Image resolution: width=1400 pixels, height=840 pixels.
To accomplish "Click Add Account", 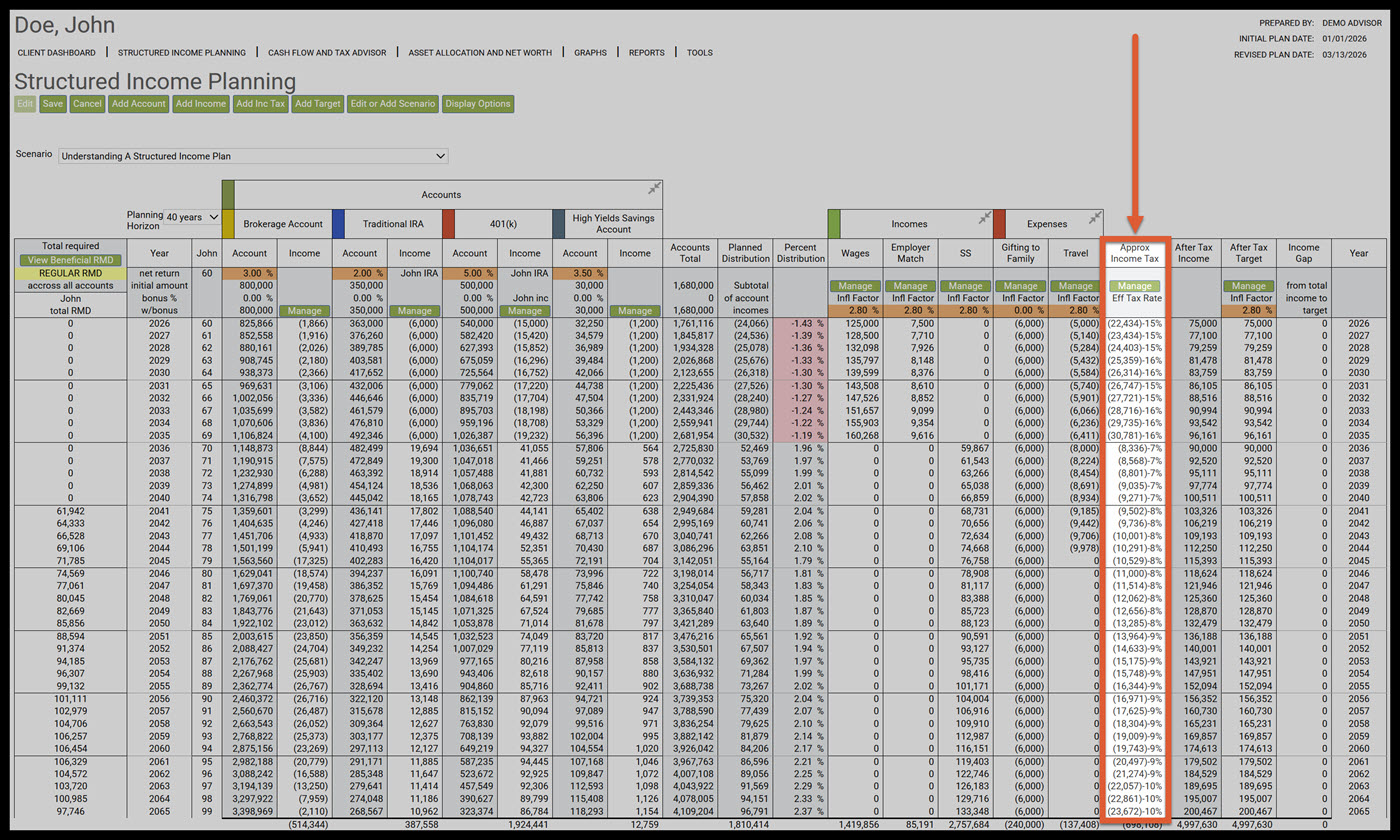I will 139,103.
